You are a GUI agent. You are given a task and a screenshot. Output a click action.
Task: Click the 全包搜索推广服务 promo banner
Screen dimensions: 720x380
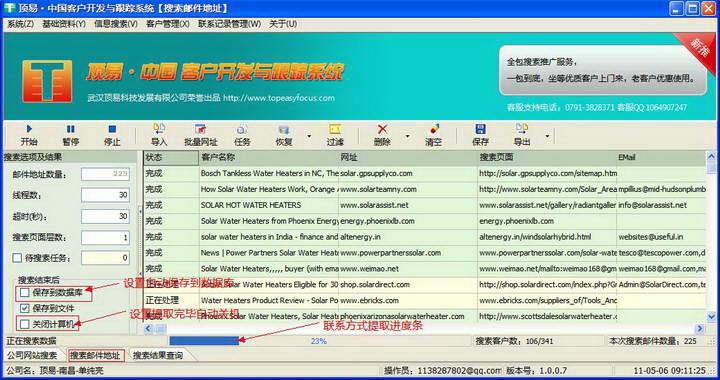pos(603,70)
